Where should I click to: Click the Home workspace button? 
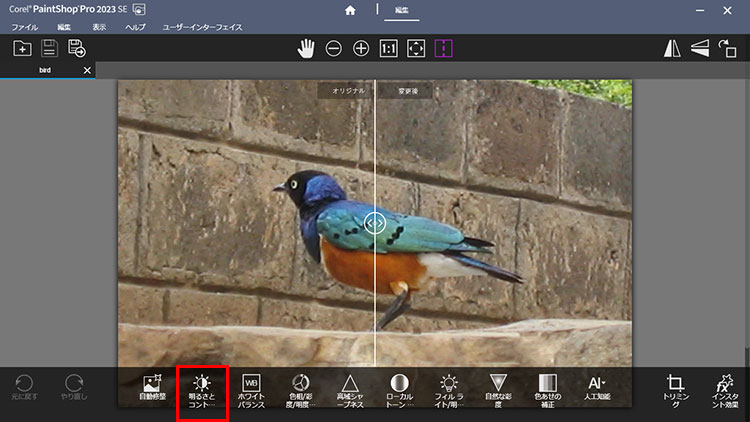click(x=350, y=11)
